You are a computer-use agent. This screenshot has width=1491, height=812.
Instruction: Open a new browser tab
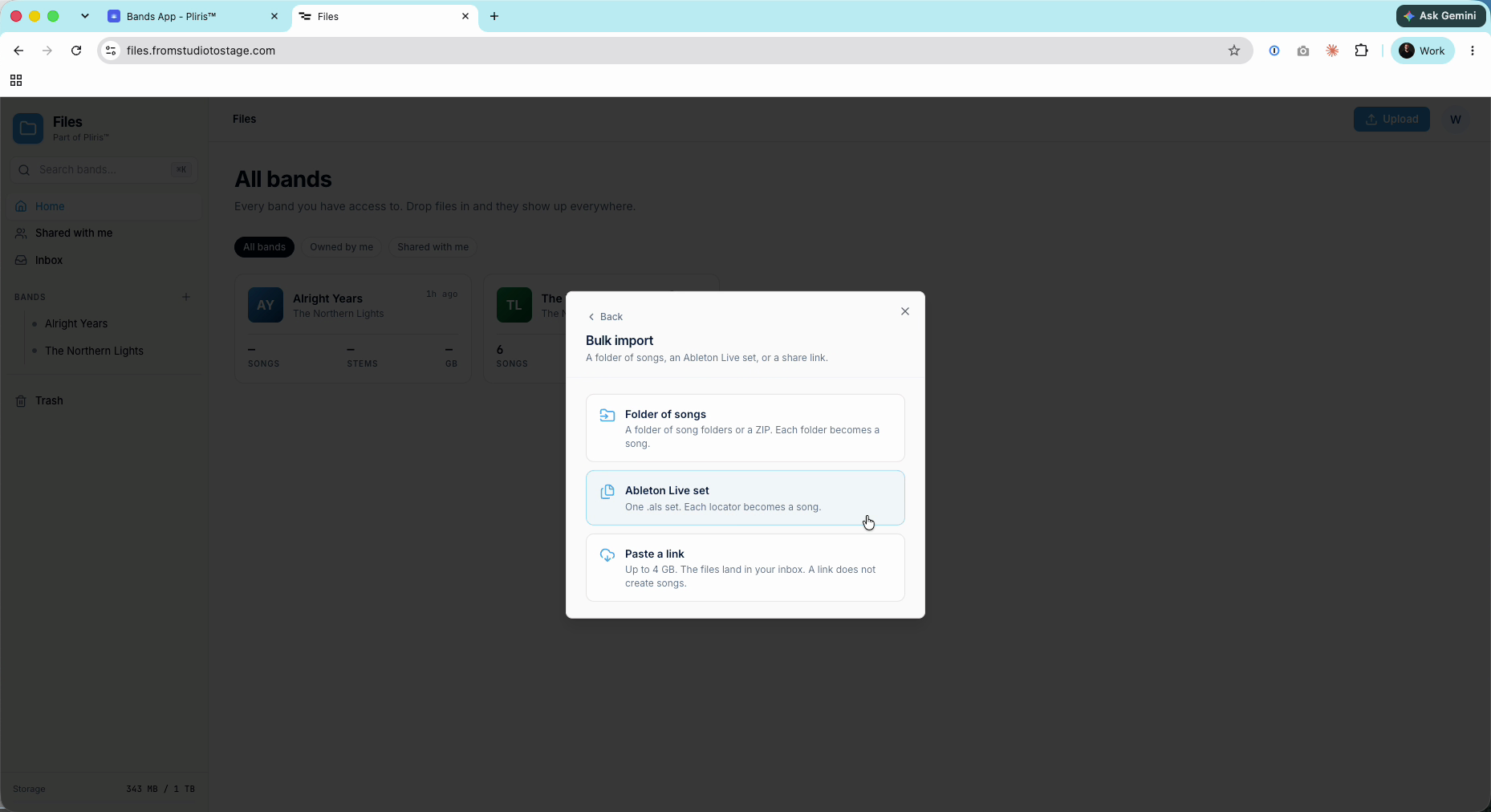click(494, 16)
